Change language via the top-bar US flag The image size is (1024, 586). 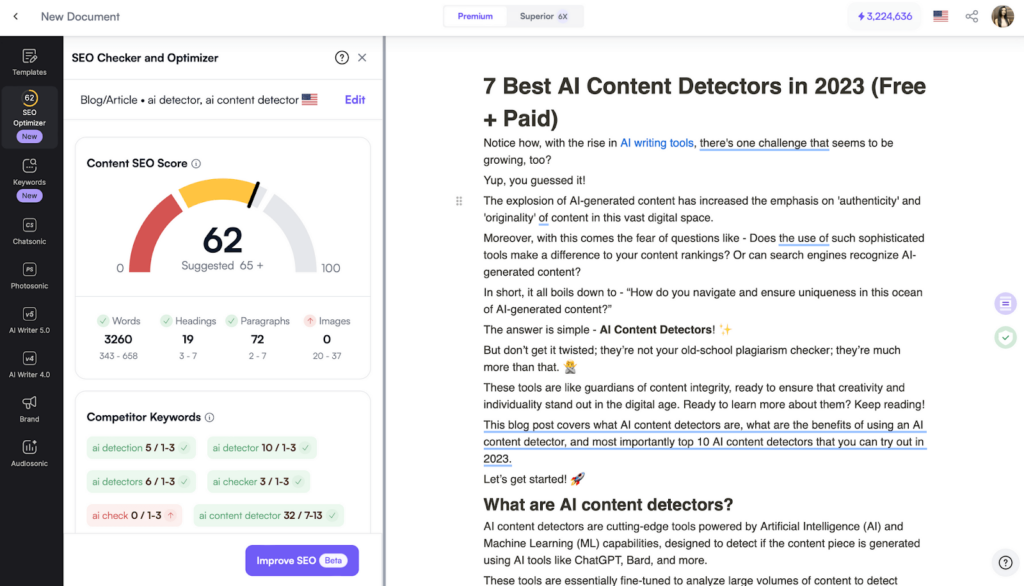(x=940, y=16)
